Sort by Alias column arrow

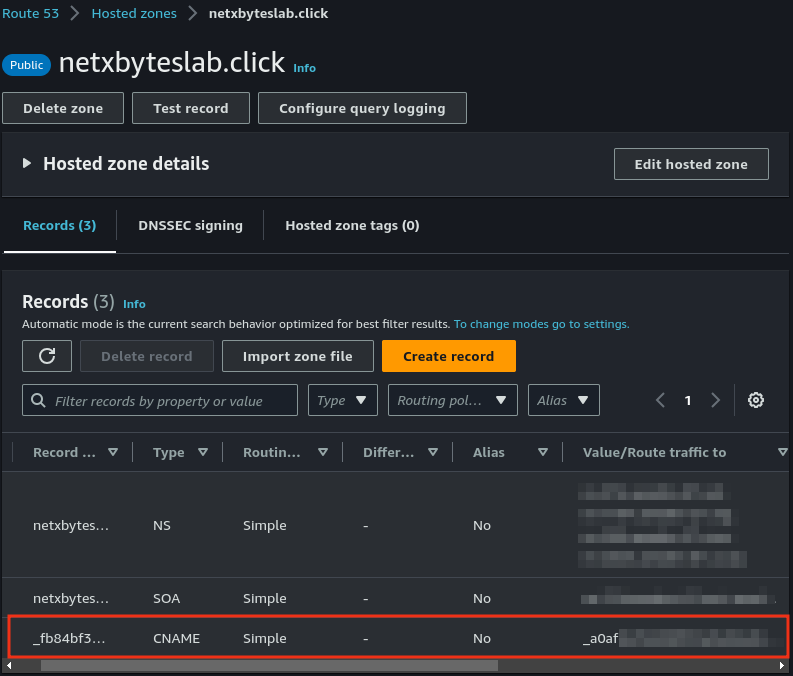pos(543,452)
